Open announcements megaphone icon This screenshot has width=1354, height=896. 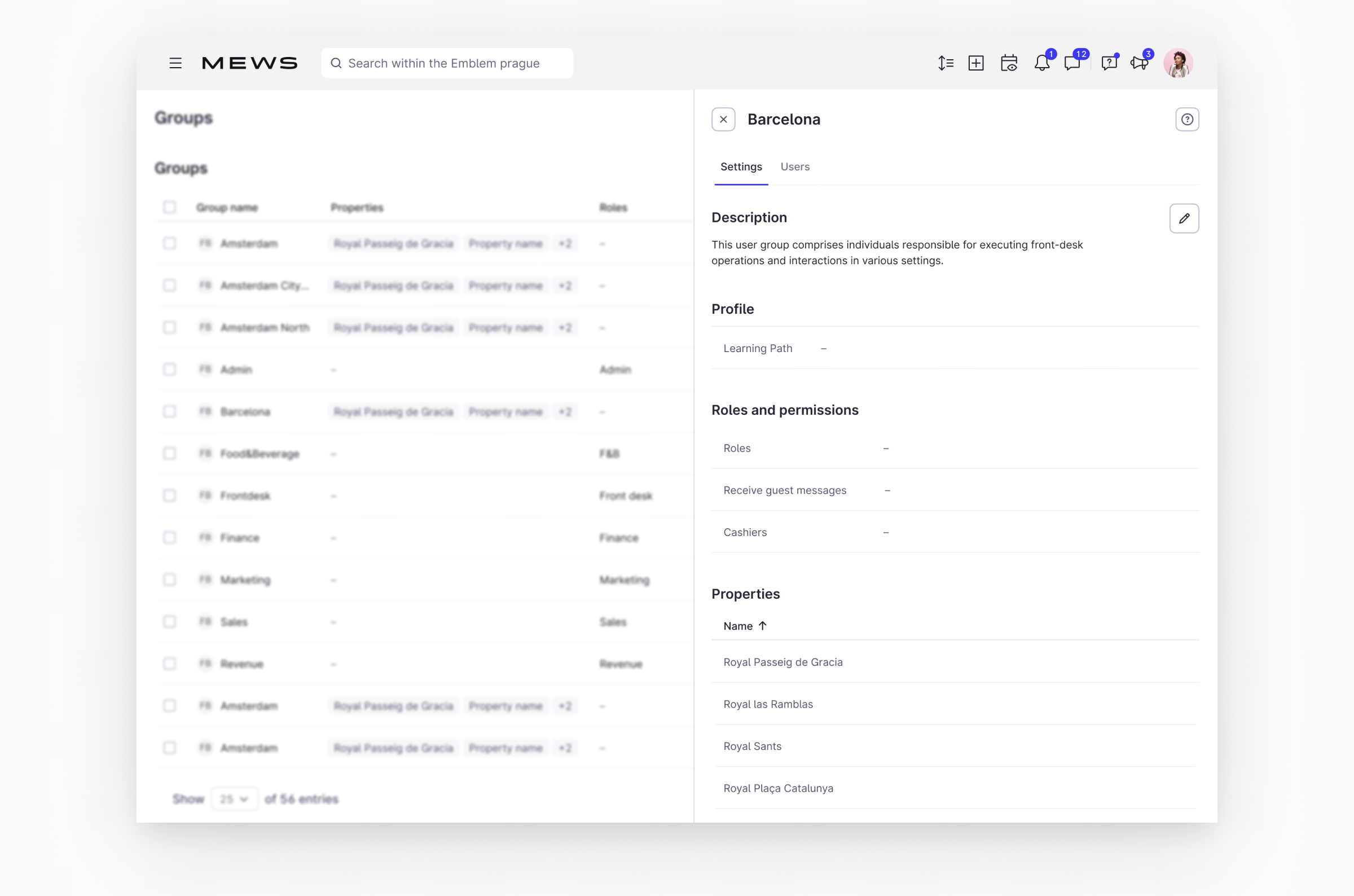(x=1139, y=63)
